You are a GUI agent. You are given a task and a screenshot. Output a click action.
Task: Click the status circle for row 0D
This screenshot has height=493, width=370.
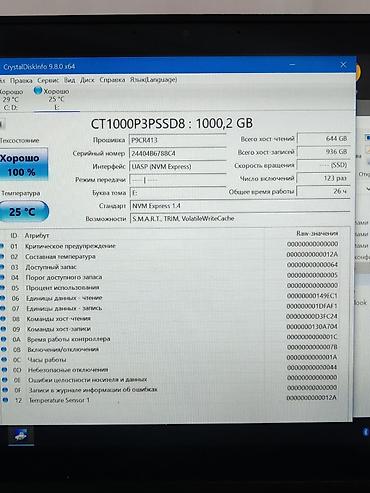4,369
